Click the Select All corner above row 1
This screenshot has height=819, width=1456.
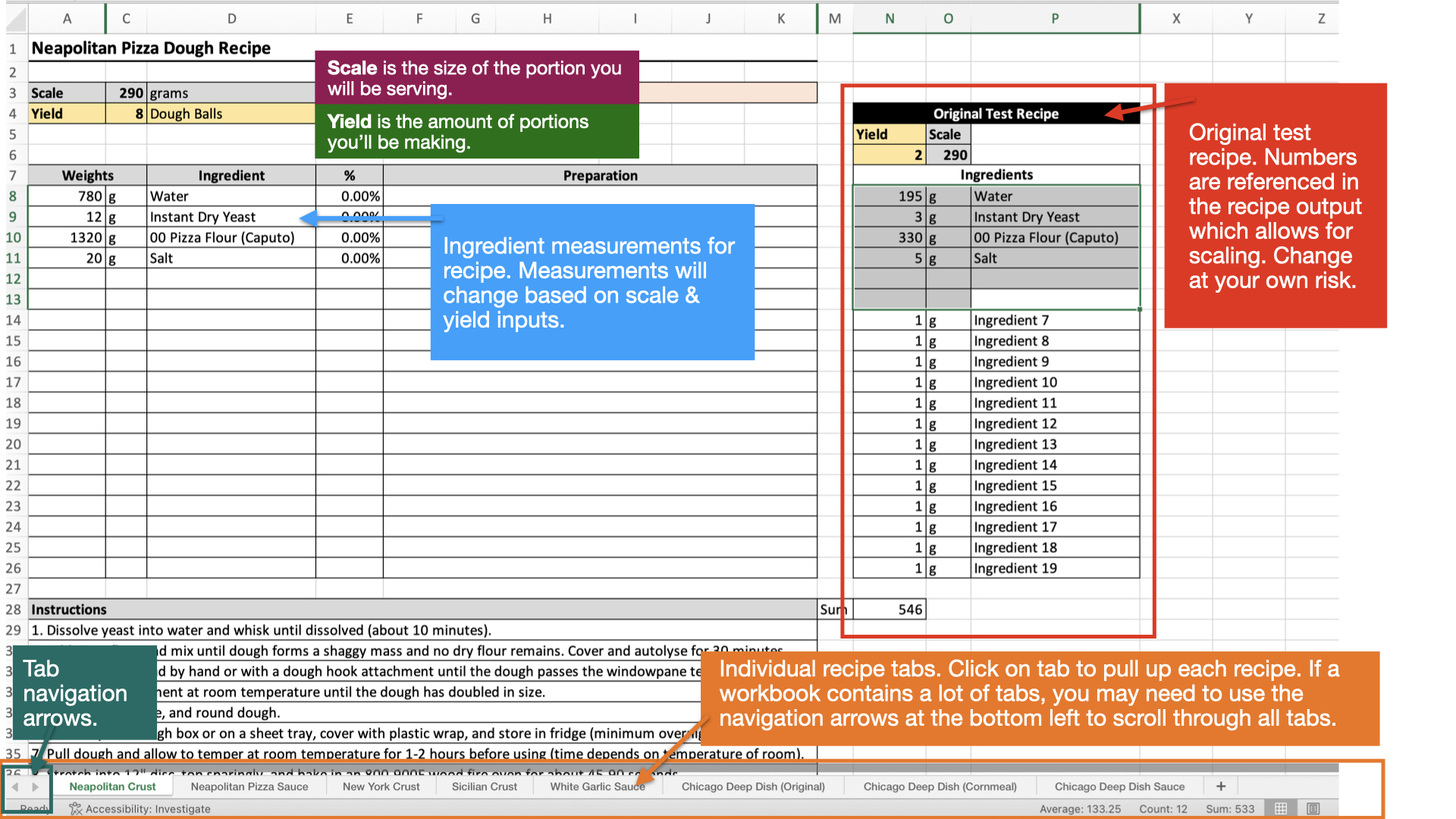[14, 18]
